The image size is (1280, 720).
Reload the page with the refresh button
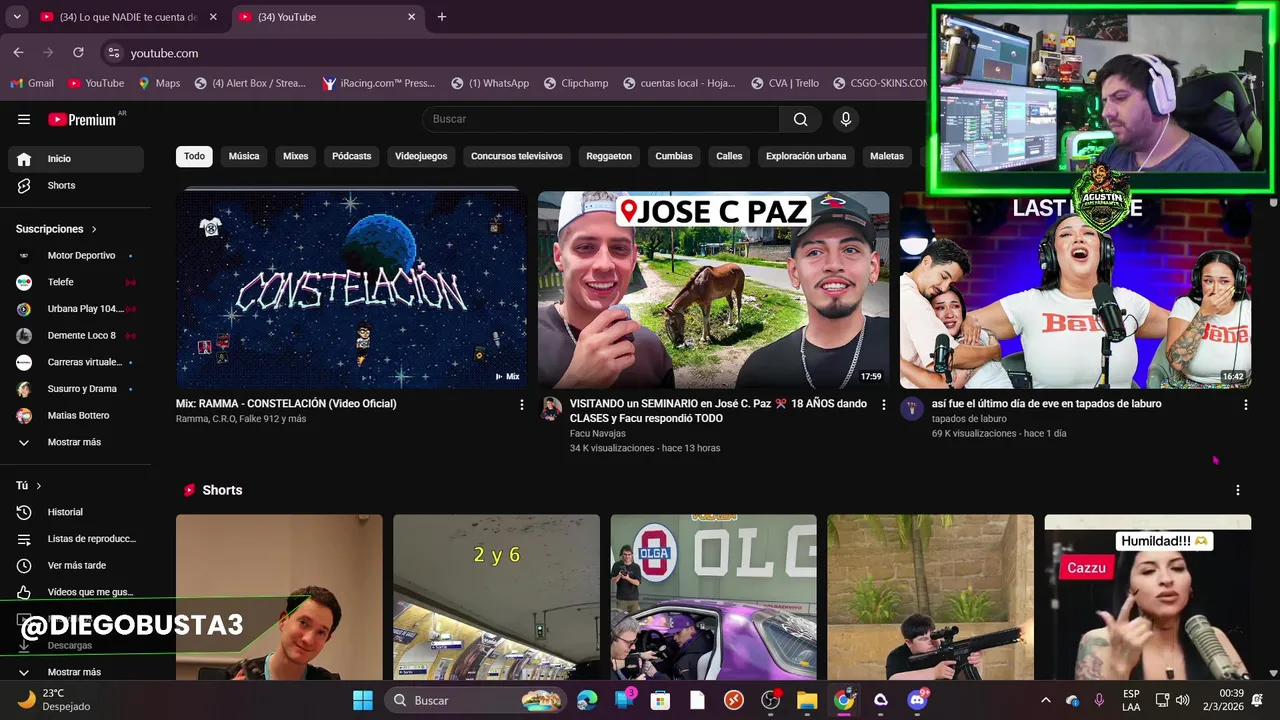[x=78, y=53]
